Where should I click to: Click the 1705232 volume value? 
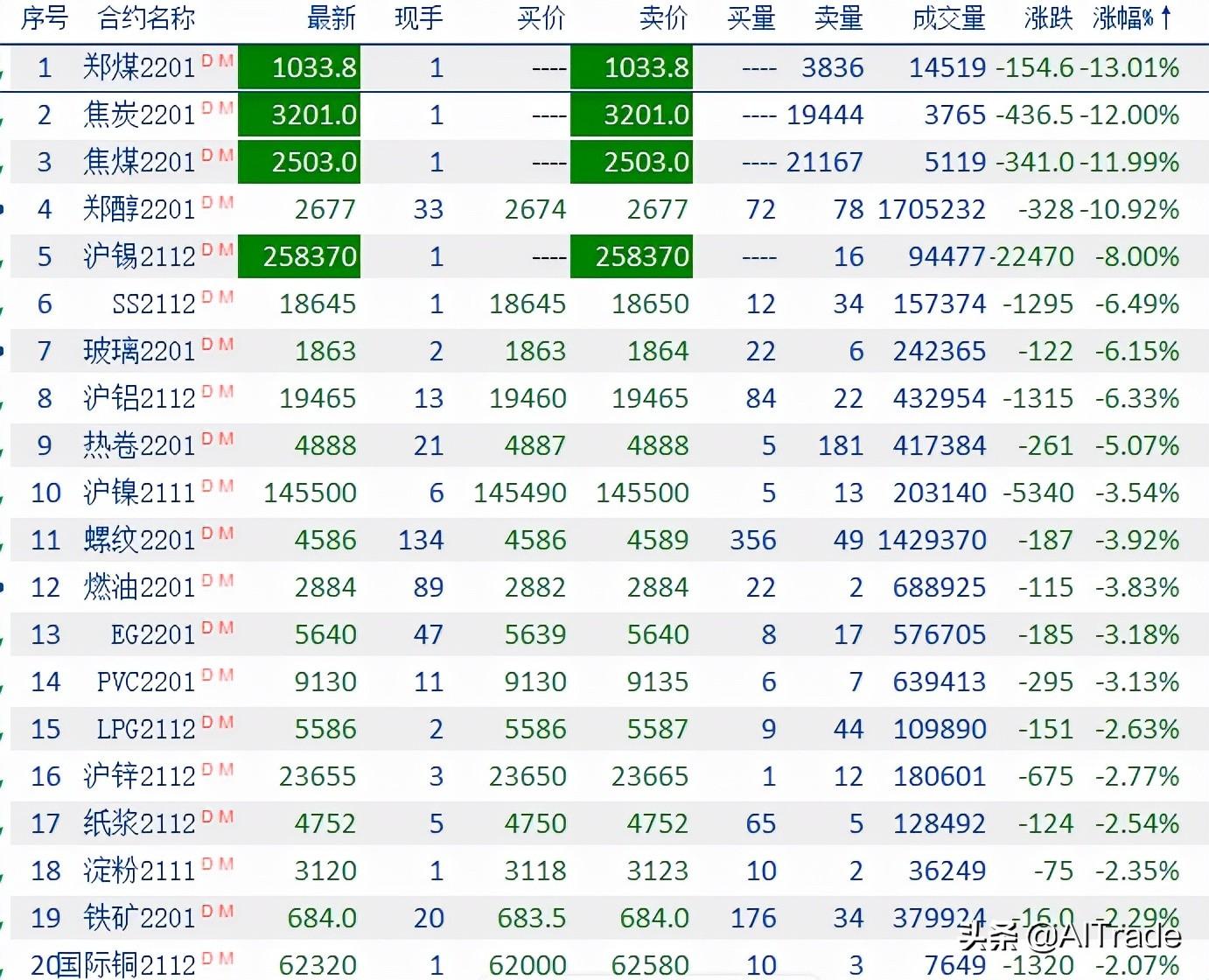click(932, 209)
